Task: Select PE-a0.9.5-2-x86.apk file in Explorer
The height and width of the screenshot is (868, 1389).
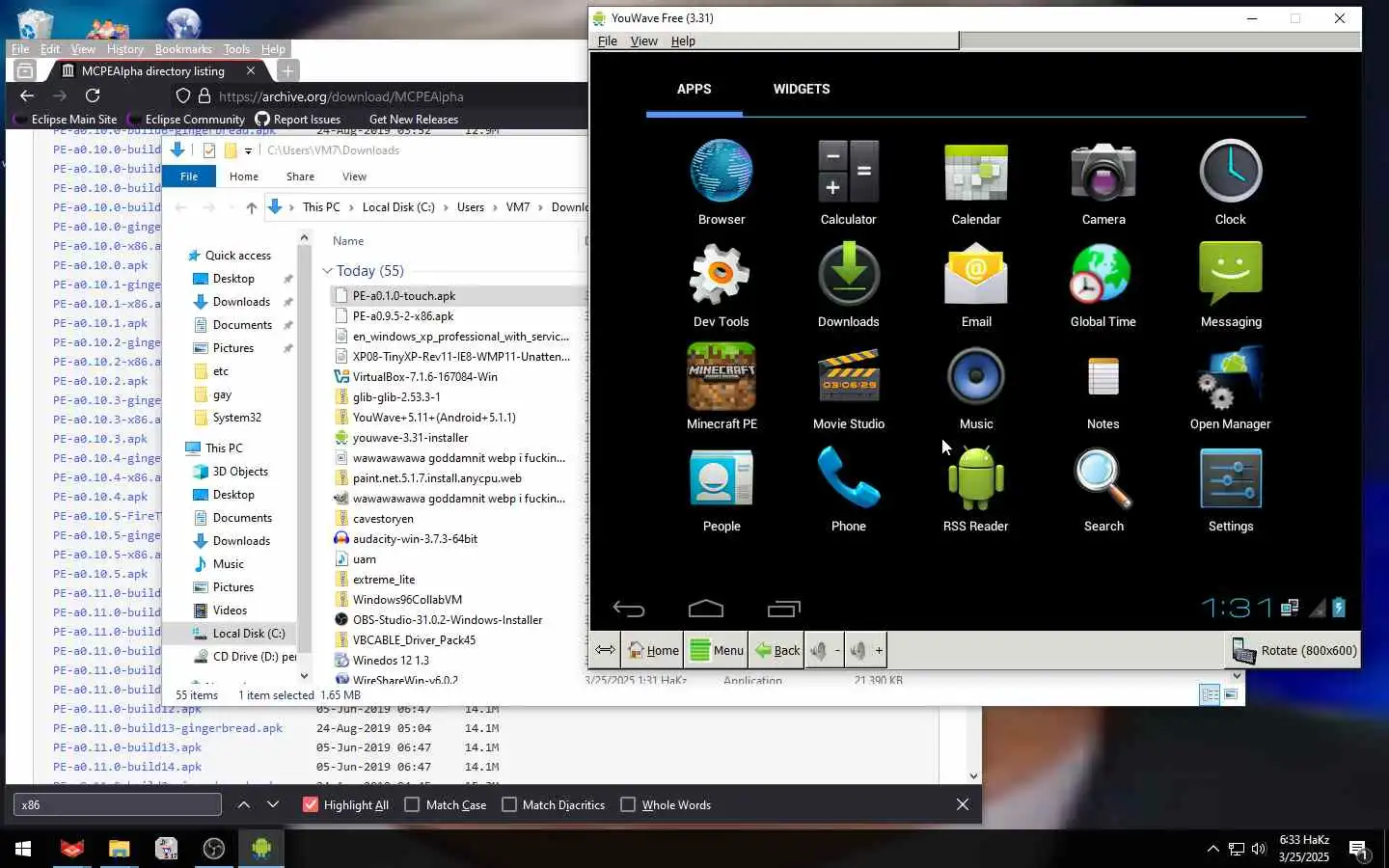Action: pos(402,316)
